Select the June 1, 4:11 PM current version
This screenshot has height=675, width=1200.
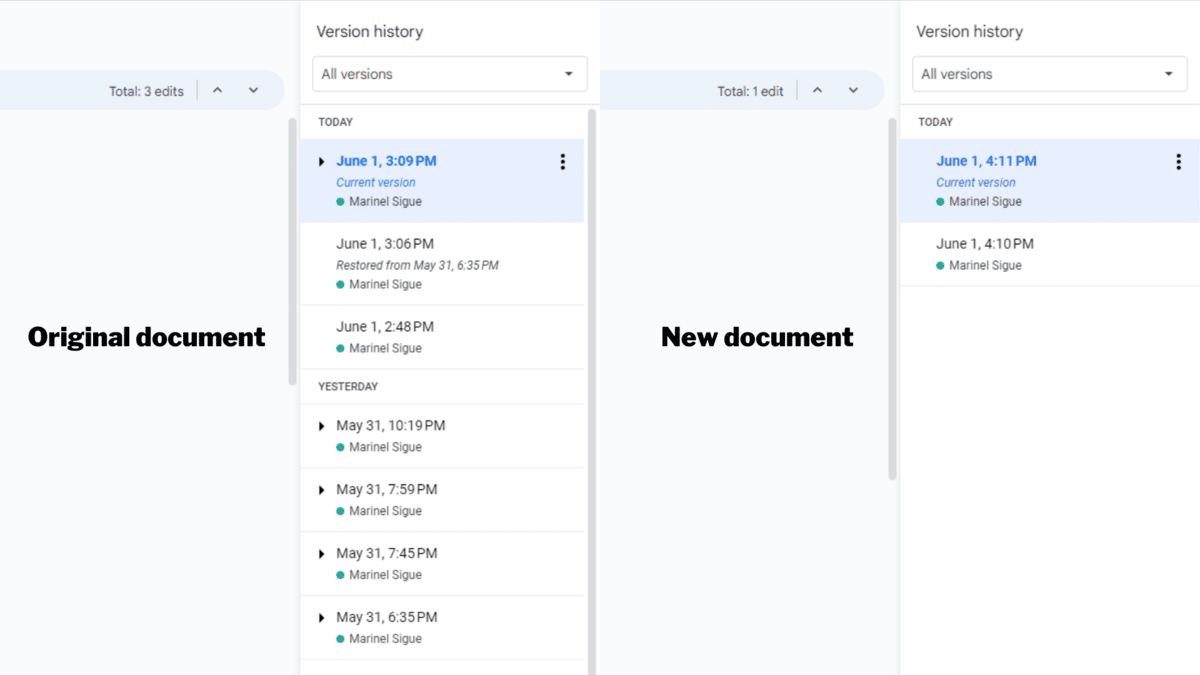[1050, 181]
